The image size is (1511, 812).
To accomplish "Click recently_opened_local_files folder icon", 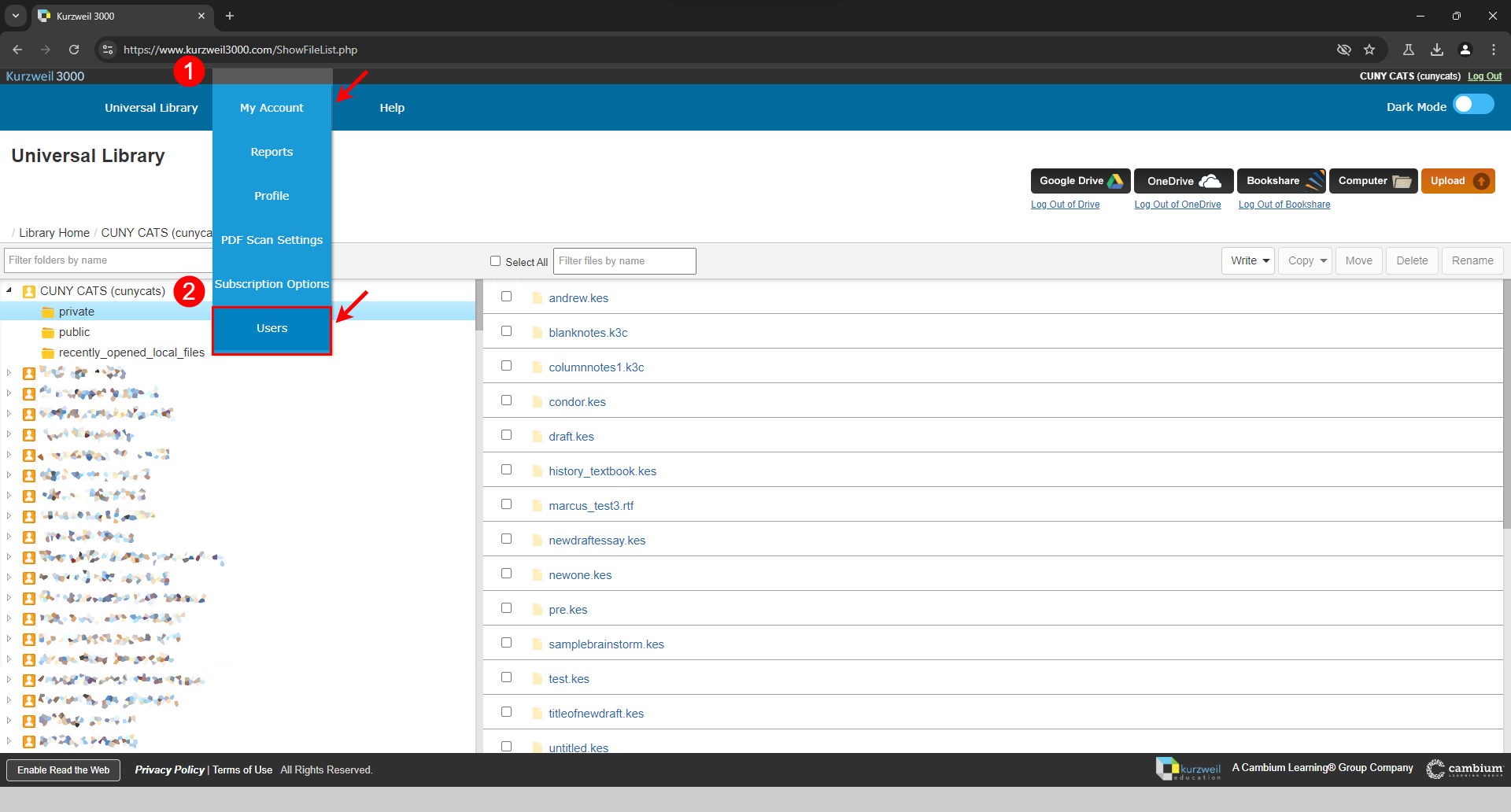I will [x=48, y=353].
